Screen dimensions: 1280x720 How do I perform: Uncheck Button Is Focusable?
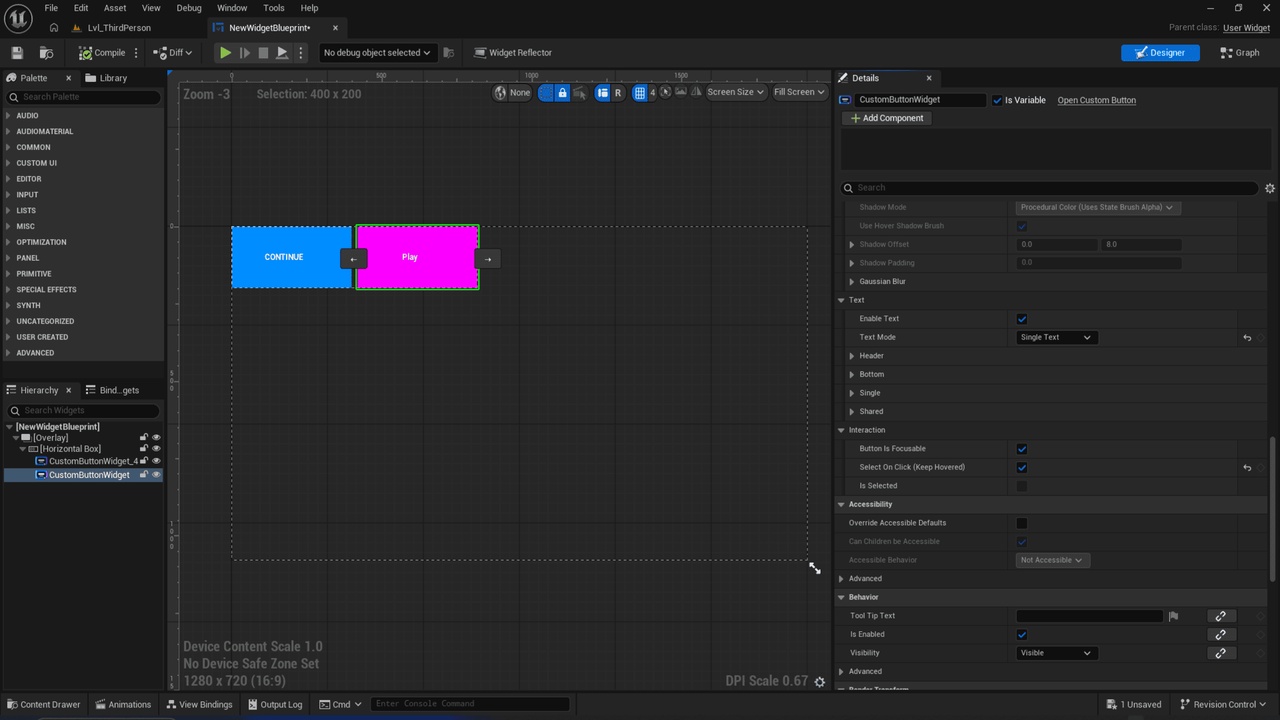[x=1022, y=449]
